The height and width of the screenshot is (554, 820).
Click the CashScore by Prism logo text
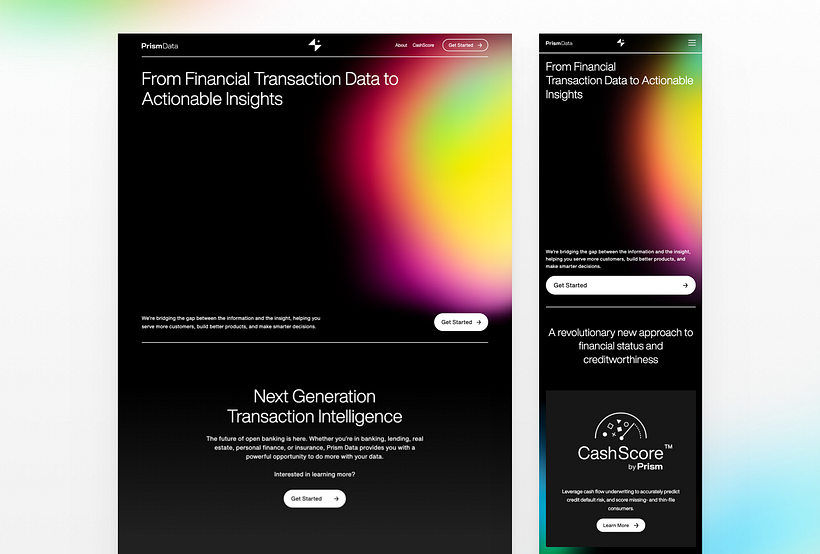pyautogui.click(x=625, y=458)
